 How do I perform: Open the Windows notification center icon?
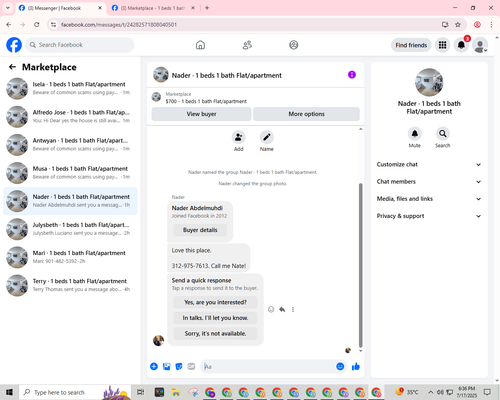487,392
